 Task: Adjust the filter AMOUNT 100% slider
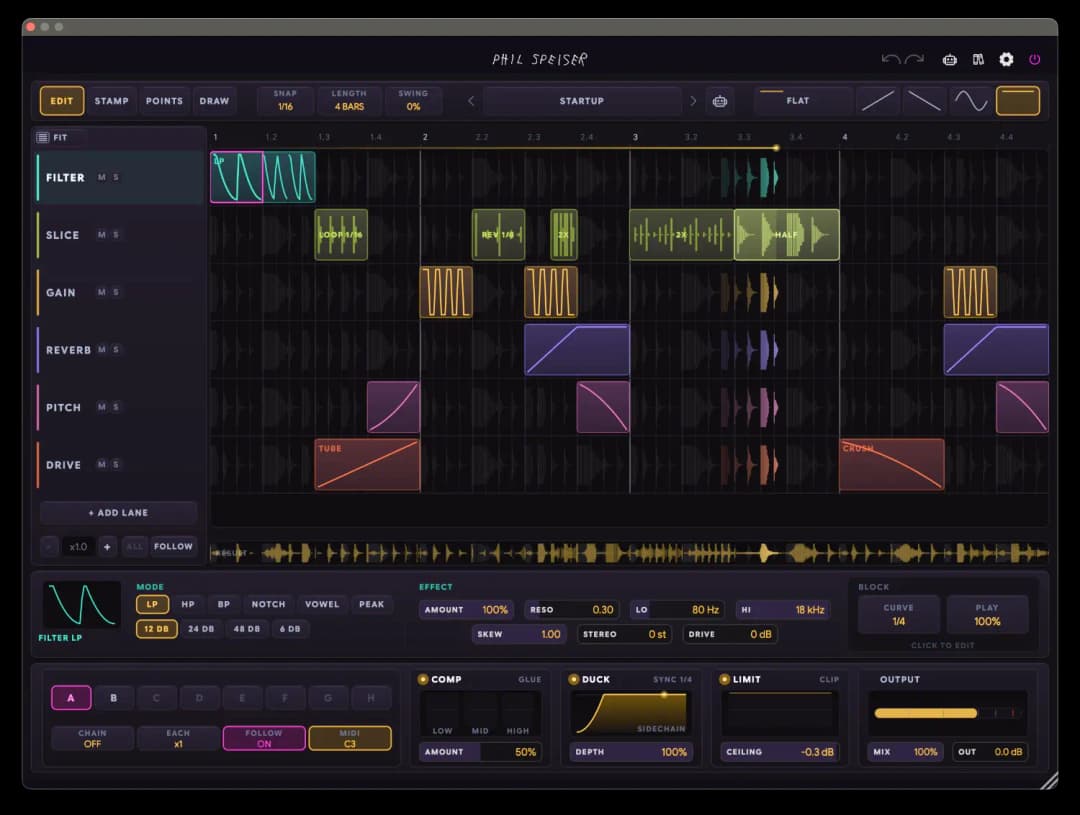[x=466, y=610]
